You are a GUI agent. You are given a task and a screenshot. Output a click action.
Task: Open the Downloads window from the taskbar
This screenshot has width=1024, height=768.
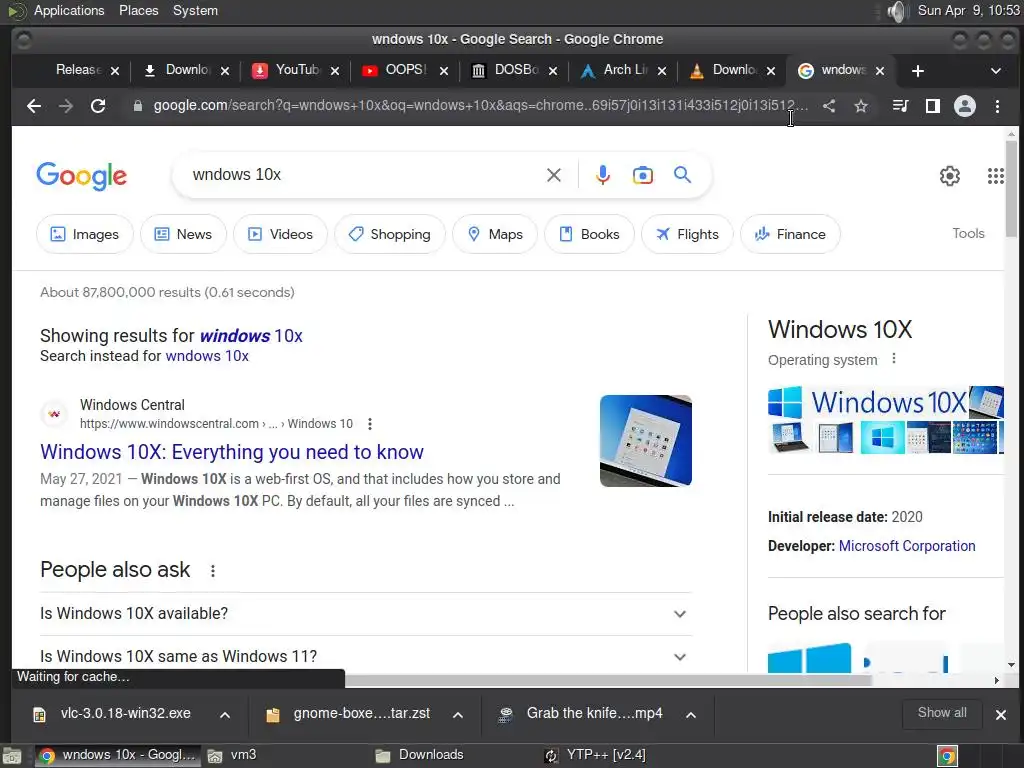click(x=420, y=756)
